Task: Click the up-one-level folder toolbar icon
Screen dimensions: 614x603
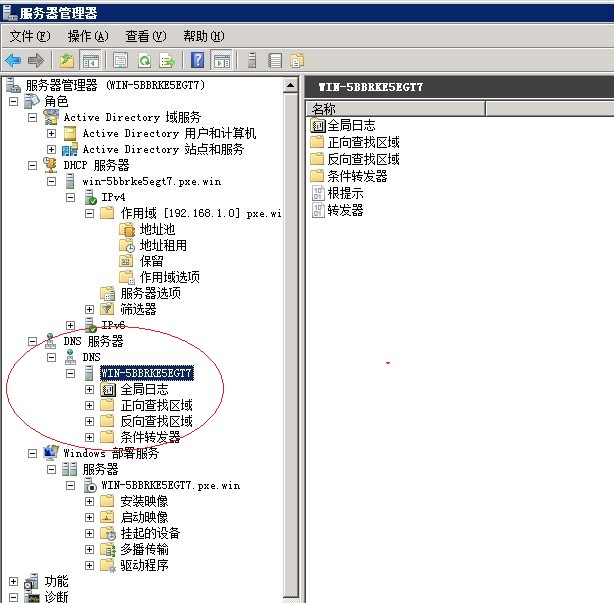Action: (67, 61)
